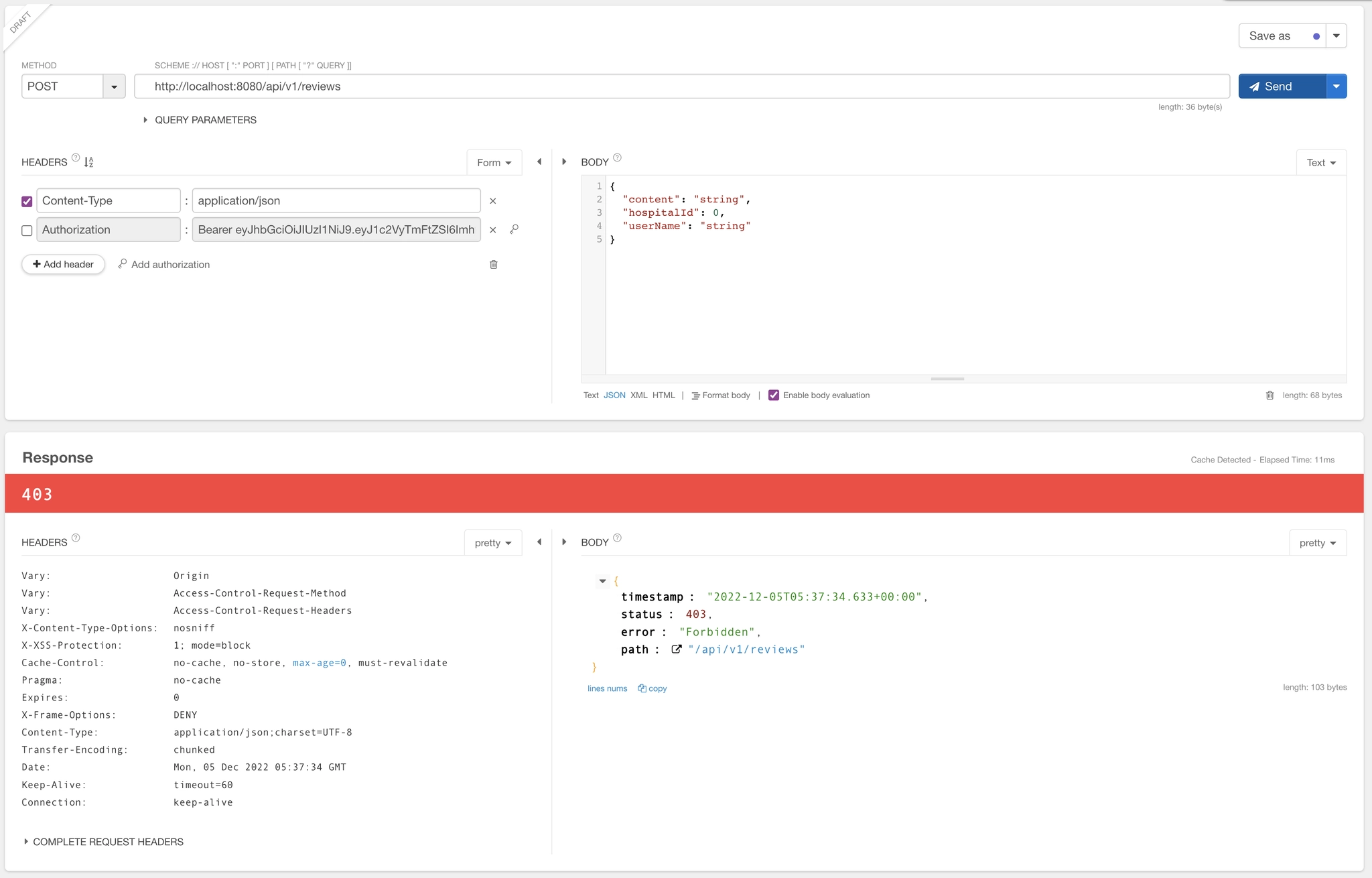
Task: Enable the Authorization header checkbox
Action: pyautogui.click(x=27, y=231)
